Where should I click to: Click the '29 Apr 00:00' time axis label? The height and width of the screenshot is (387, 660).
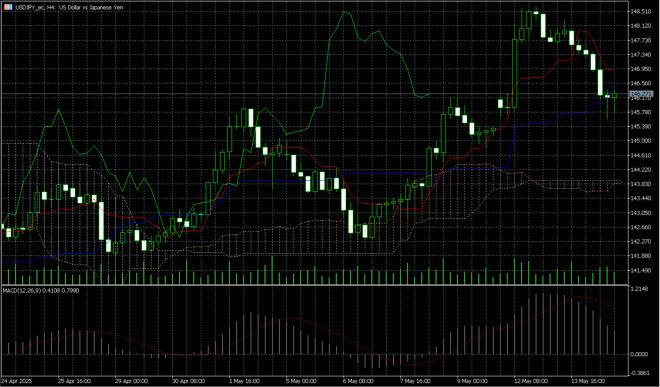(131, 381)
